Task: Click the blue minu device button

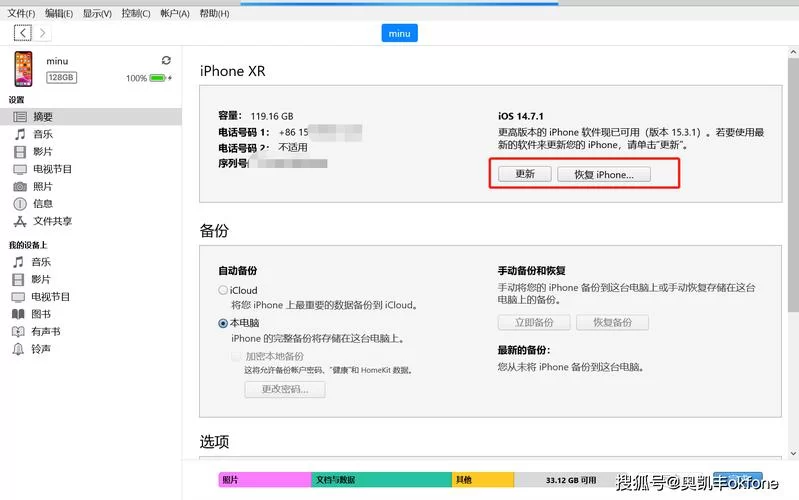Action: (x=400, y=33)
